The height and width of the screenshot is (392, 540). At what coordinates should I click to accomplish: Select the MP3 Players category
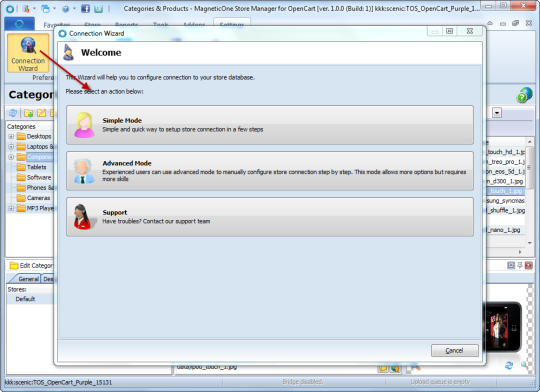(x=40, y=208)
